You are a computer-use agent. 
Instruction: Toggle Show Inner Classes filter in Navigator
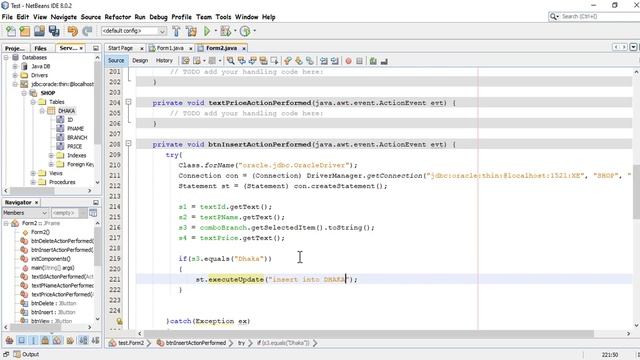pos(58,340)
